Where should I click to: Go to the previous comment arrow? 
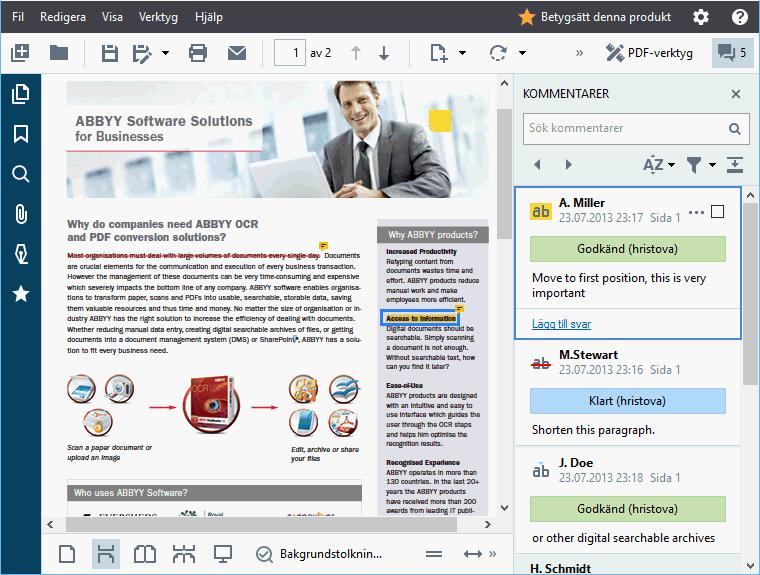(537, 164)
